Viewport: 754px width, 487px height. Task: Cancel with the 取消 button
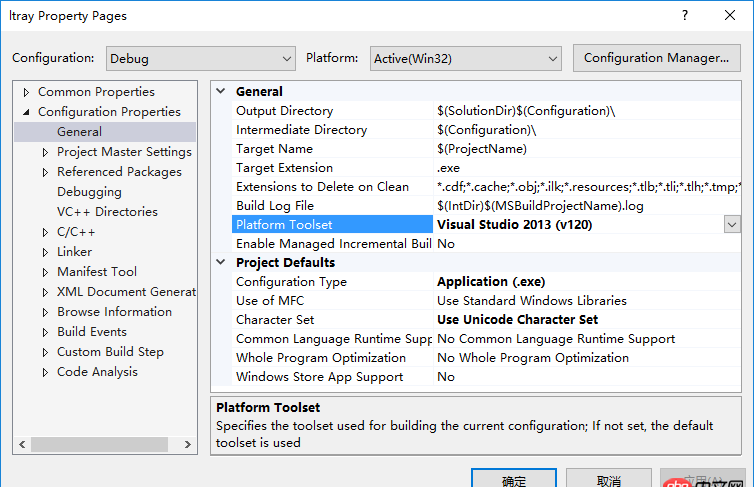click(x=609, y=479)
